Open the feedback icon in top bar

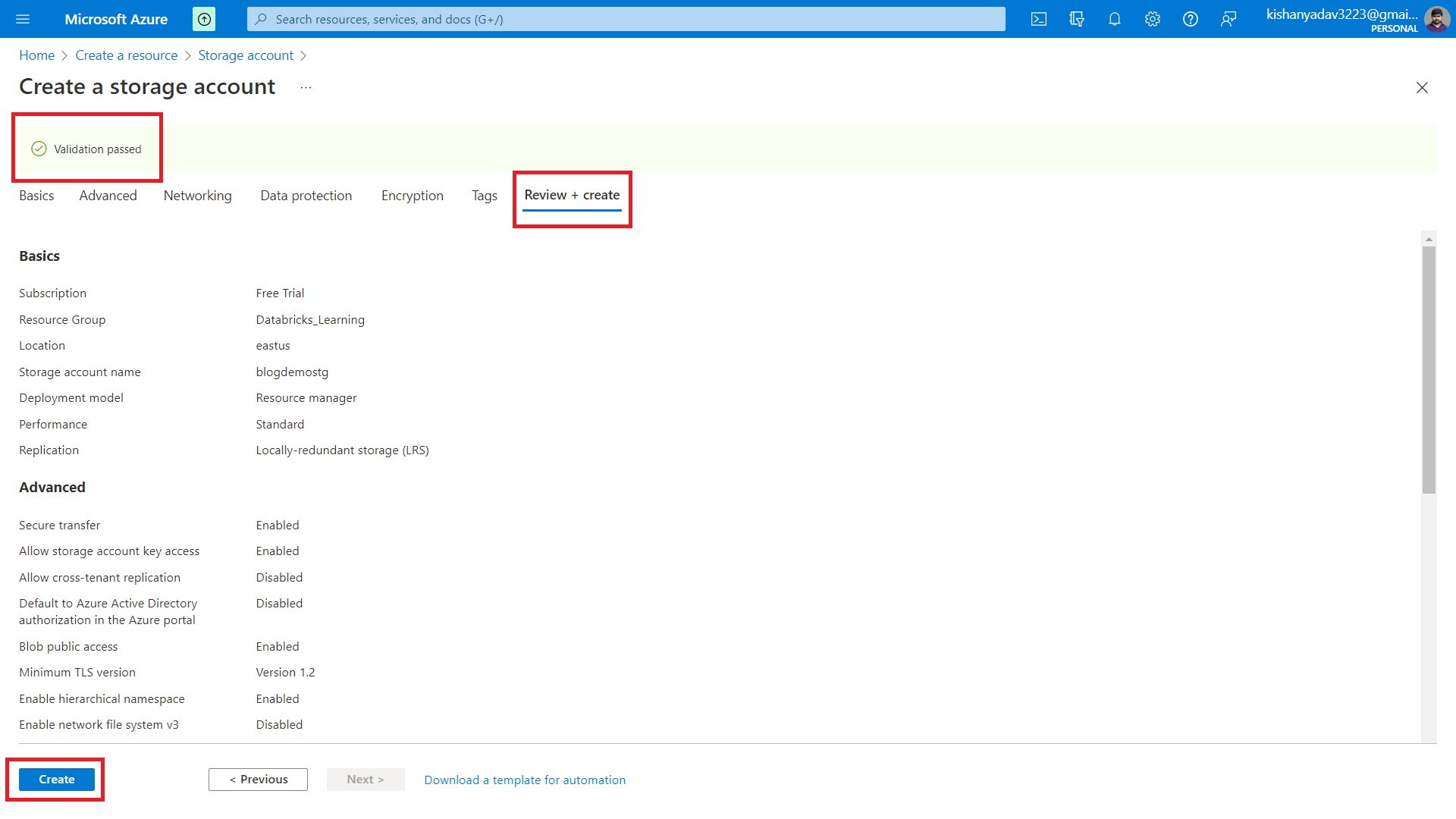coord(1228,19)
